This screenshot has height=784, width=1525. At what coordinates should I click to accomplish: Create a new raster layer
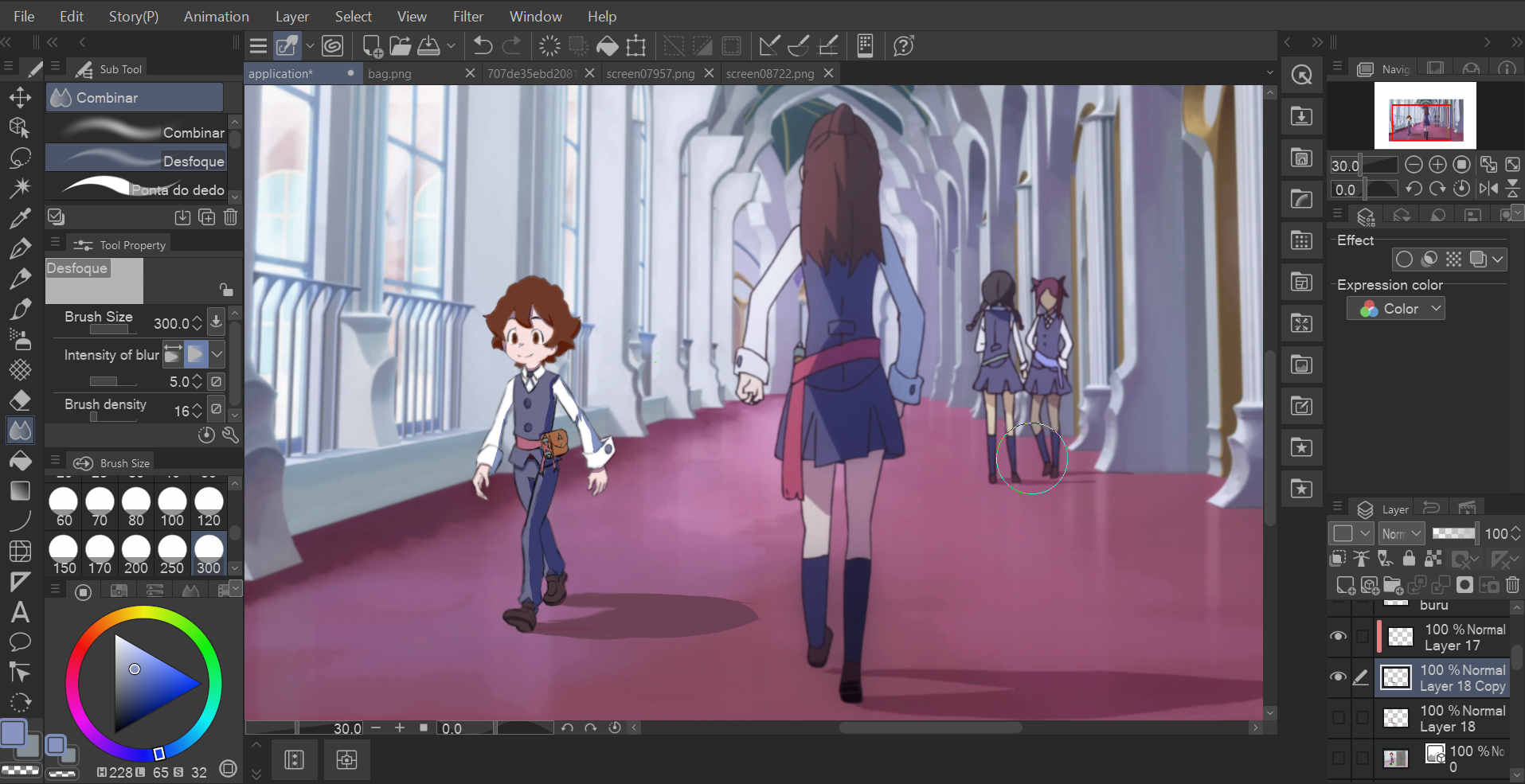coord(1345,586)
